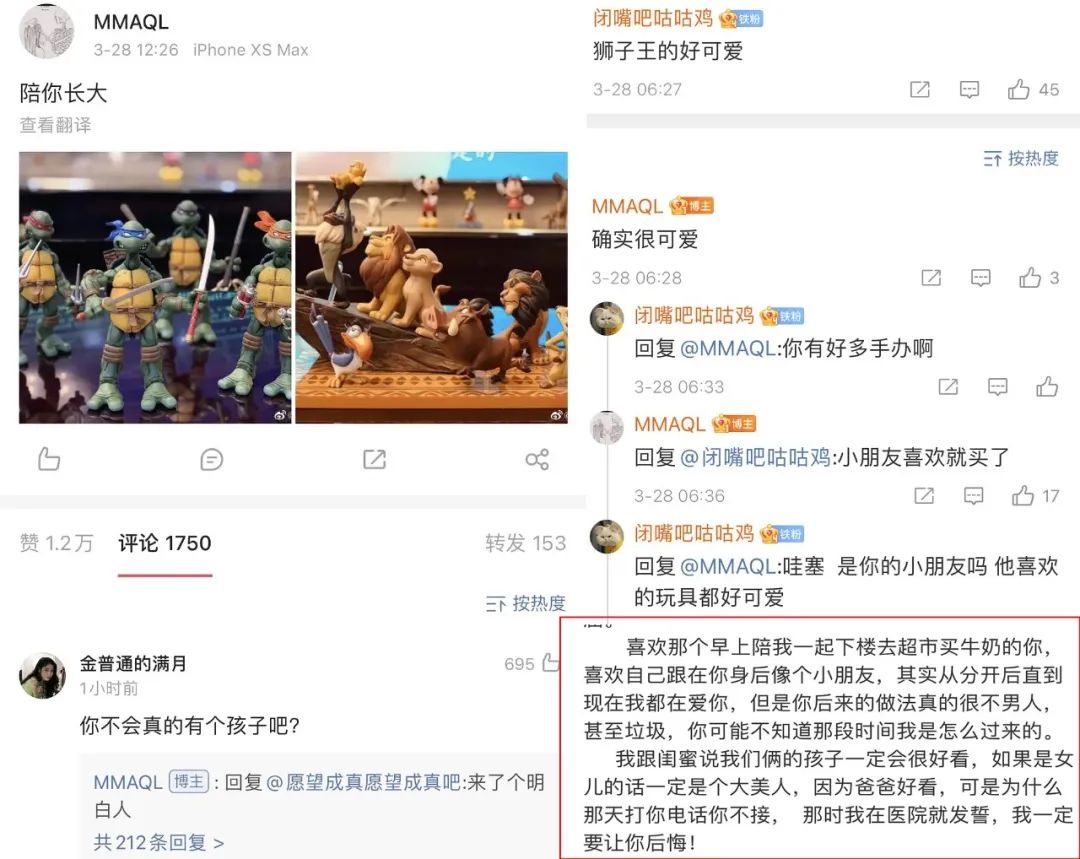Open the Ninja Turtles figures photo
The image size is (1080, 859).
[x=155, y=287]
